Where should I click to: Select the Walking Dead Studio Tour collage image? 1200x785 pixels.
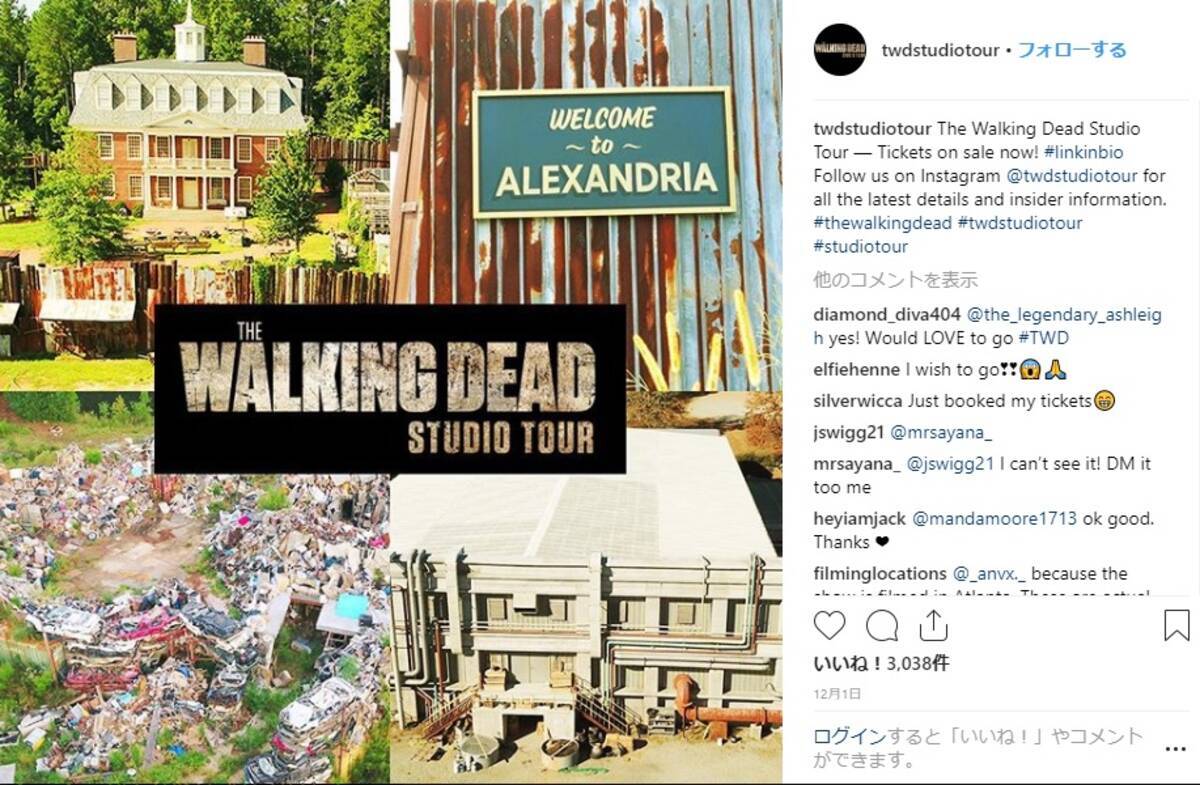pyautogui.click(x=391, y=392)
